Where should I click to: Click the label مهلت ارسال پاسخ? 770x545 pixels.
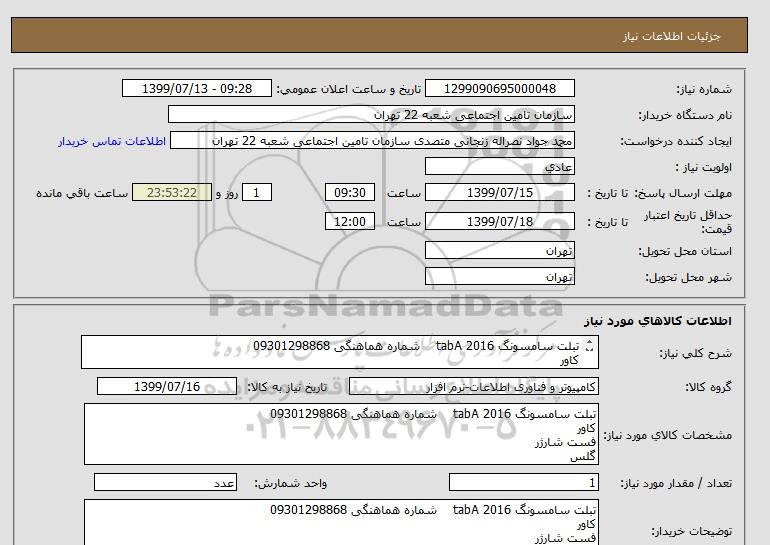(684, 193)
